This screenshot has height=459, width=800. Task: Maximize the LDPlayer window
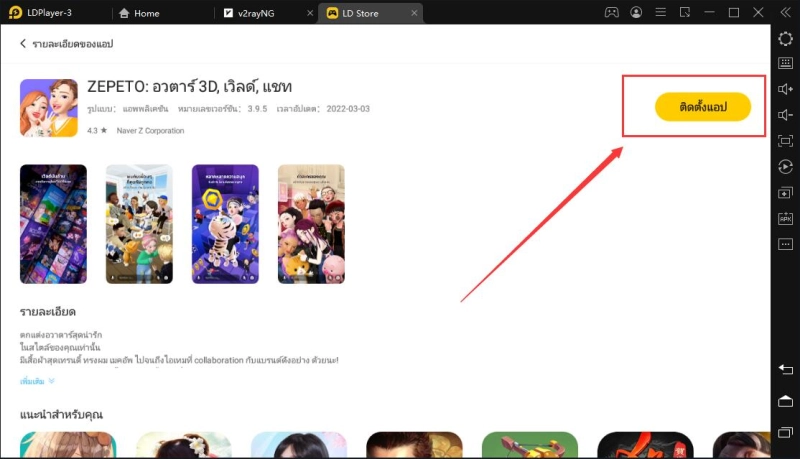pyautogui.click(x=734, y=12)
